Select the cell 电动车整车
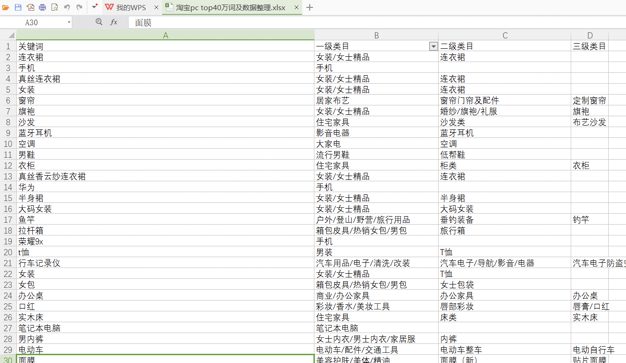This screenshot has height=363, width=626. [x=505, y=350]
